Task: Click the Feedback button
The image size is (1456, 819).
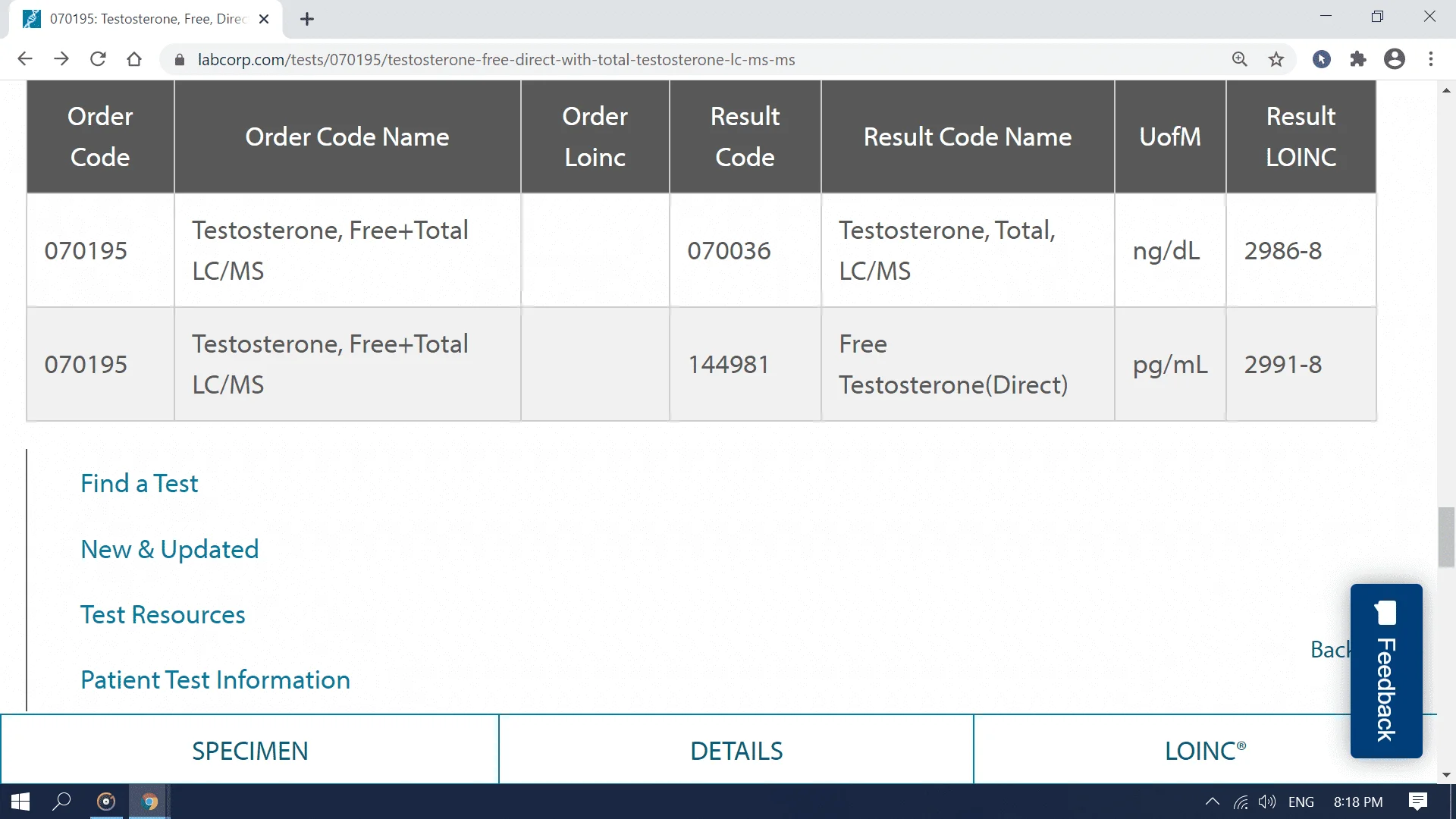Action: pyautogui.click(x=1385, y=671)
